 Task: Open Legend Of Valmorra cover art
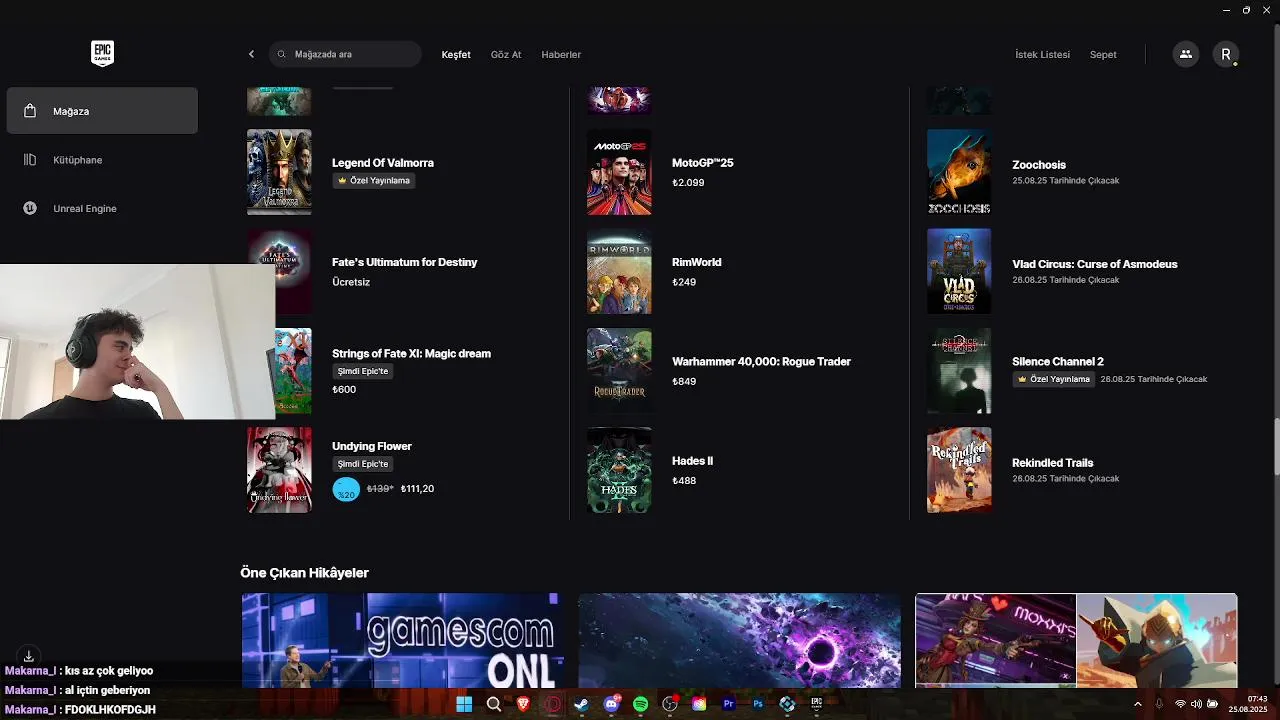[279, 172]
